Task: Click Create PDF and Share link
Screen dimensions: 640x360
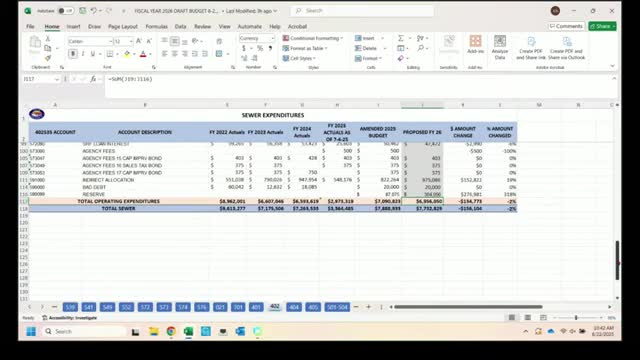Action: coord(531,48)
